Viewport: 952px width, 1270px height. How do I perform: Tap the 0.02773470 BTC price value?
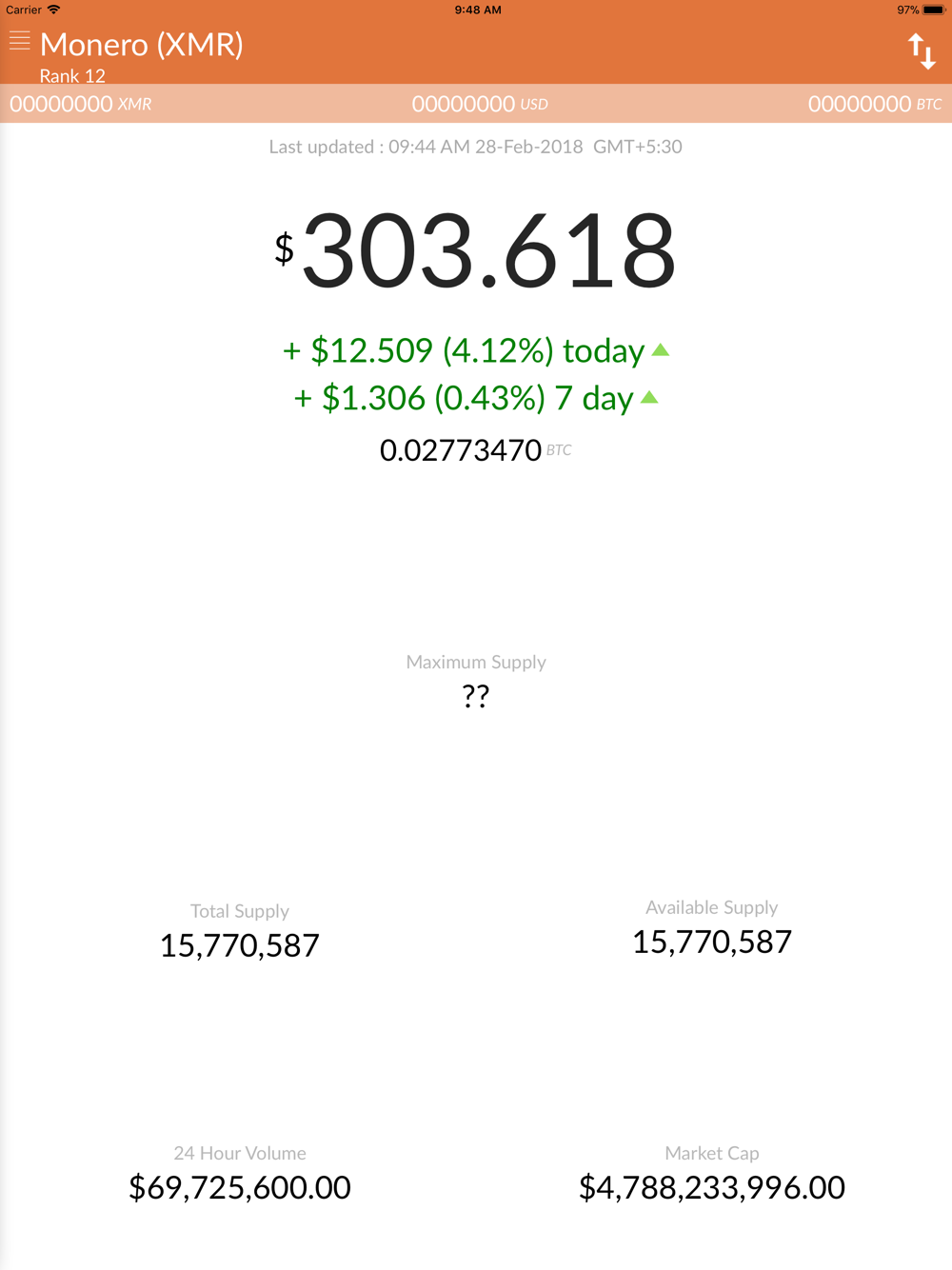[x=461, y=450]
